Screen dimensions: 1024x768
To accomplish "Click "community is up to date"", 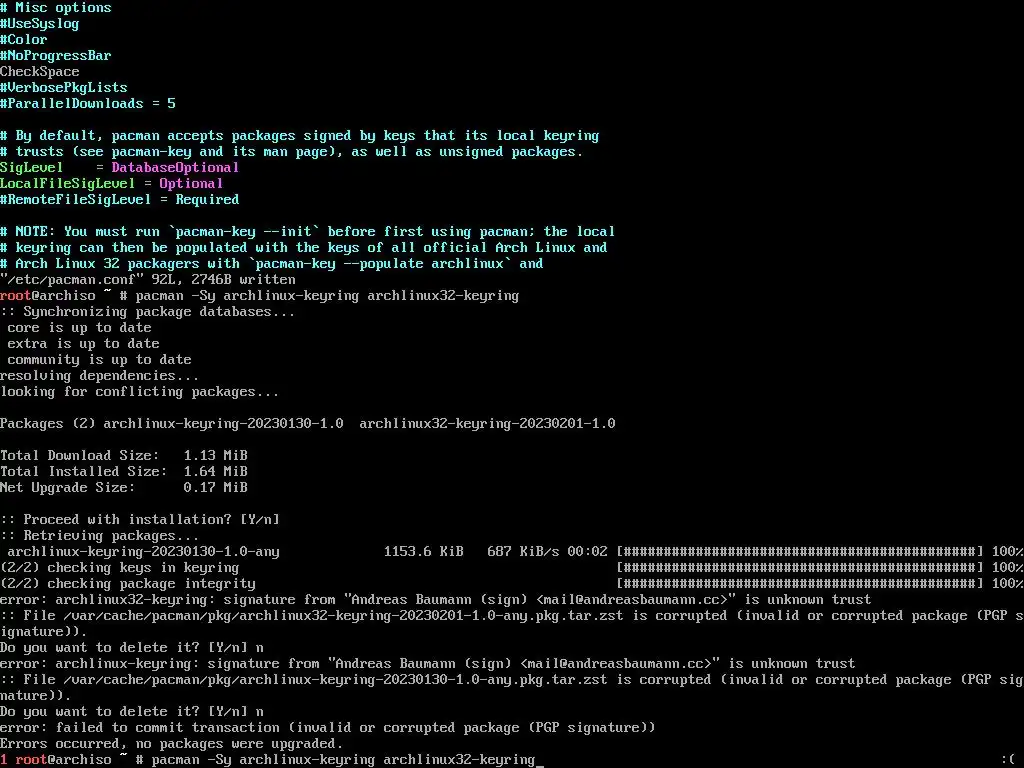I will (x=99, y=360).
